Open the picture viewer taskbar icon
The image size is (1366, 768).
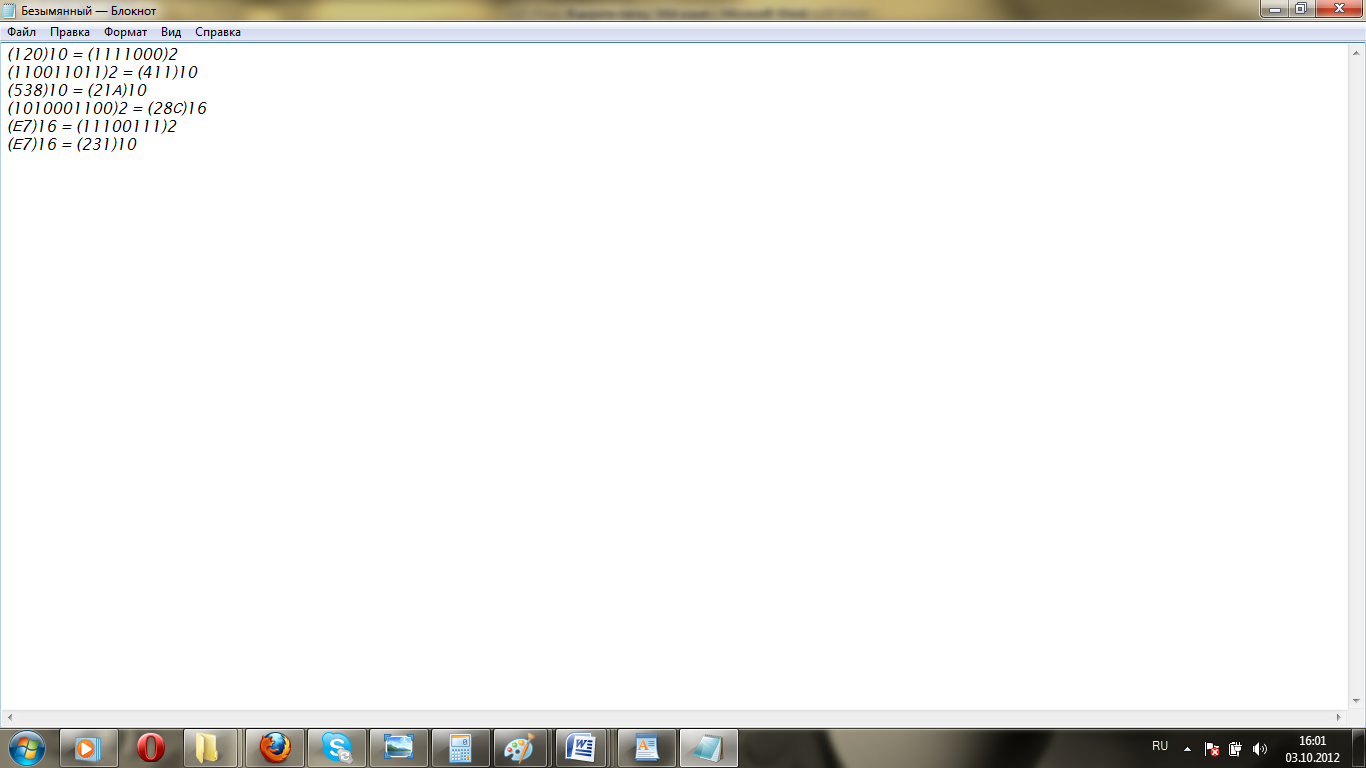399,748
